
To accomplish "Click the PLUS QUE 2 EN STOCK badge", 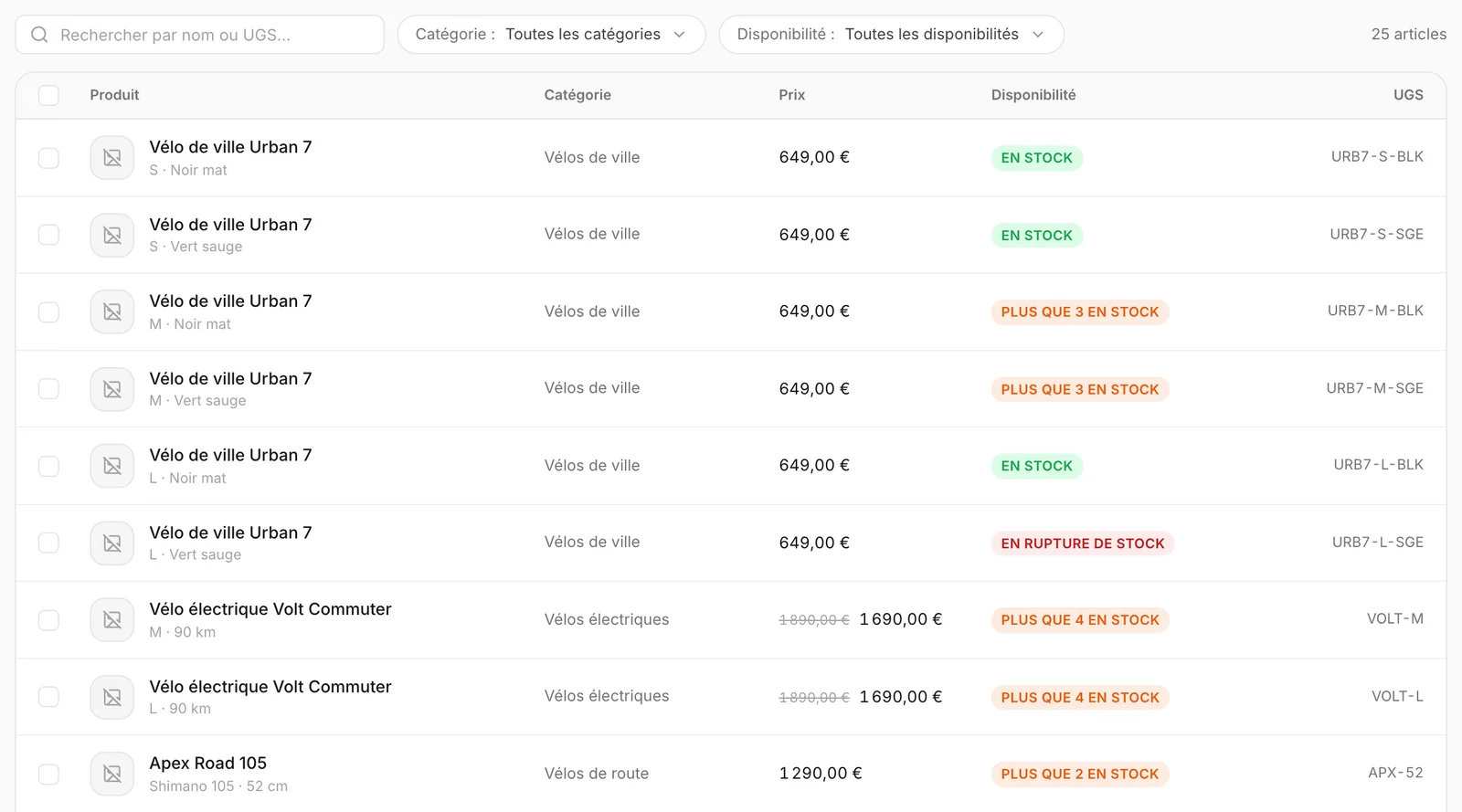I will pyautogui.click(x=1080, y=775).
